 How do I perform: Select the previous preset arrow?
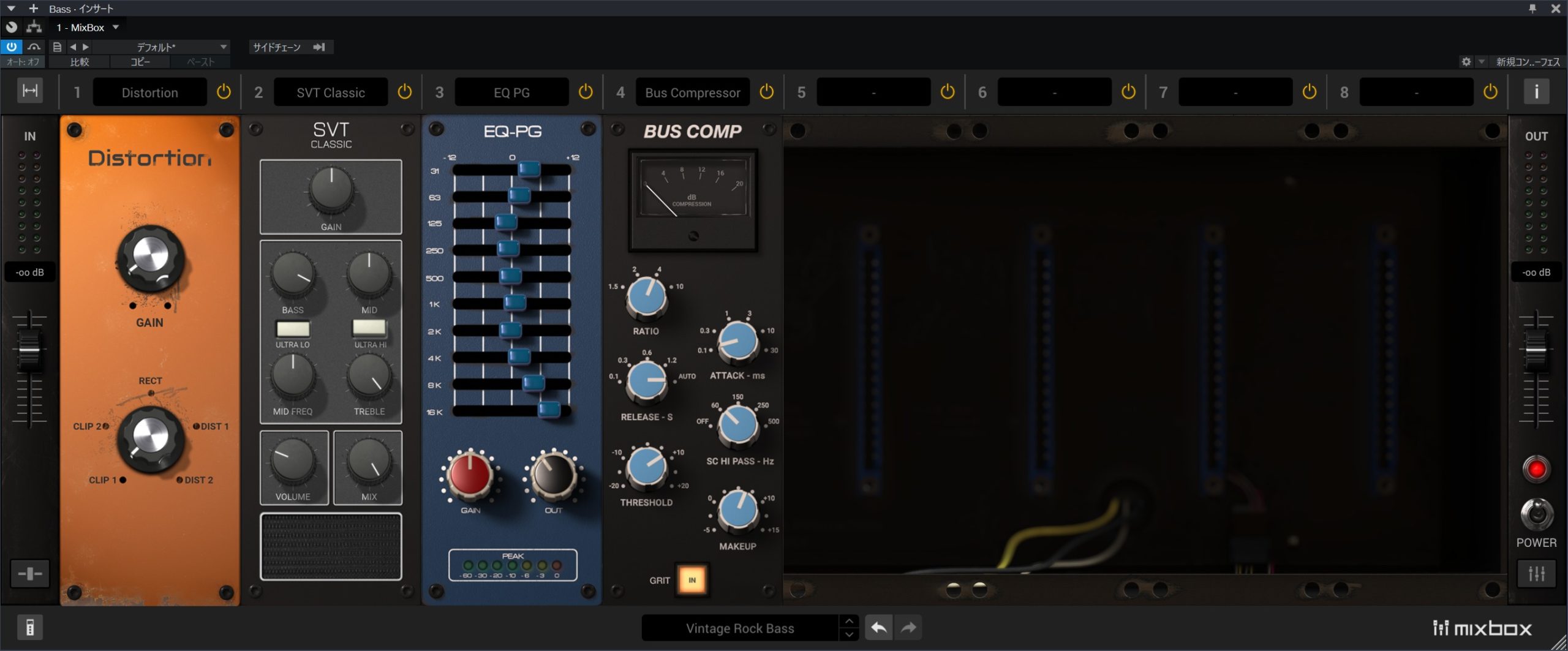[73, 47]
